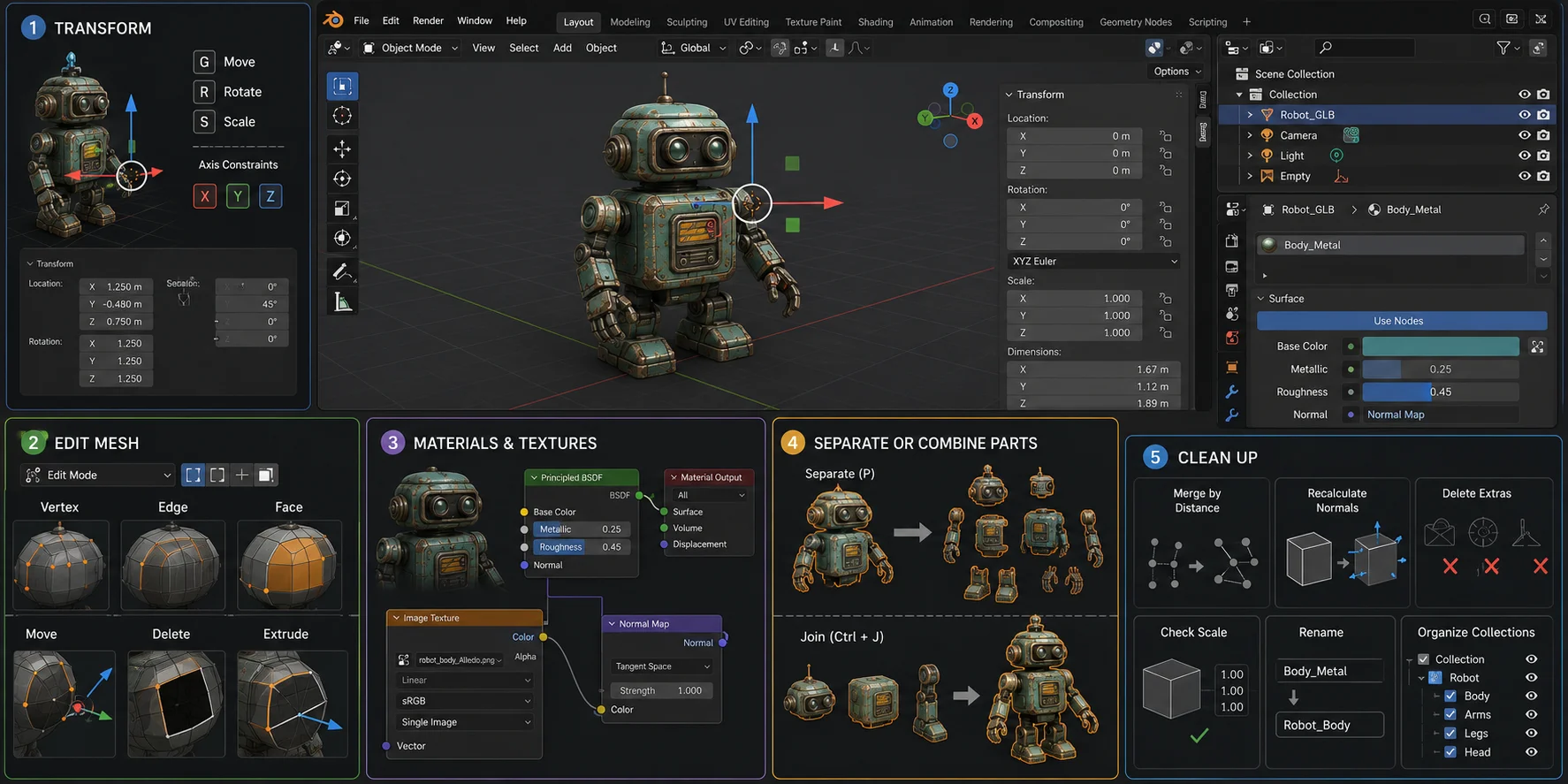Activate the Measure tool icon

(x=342, y=303)
